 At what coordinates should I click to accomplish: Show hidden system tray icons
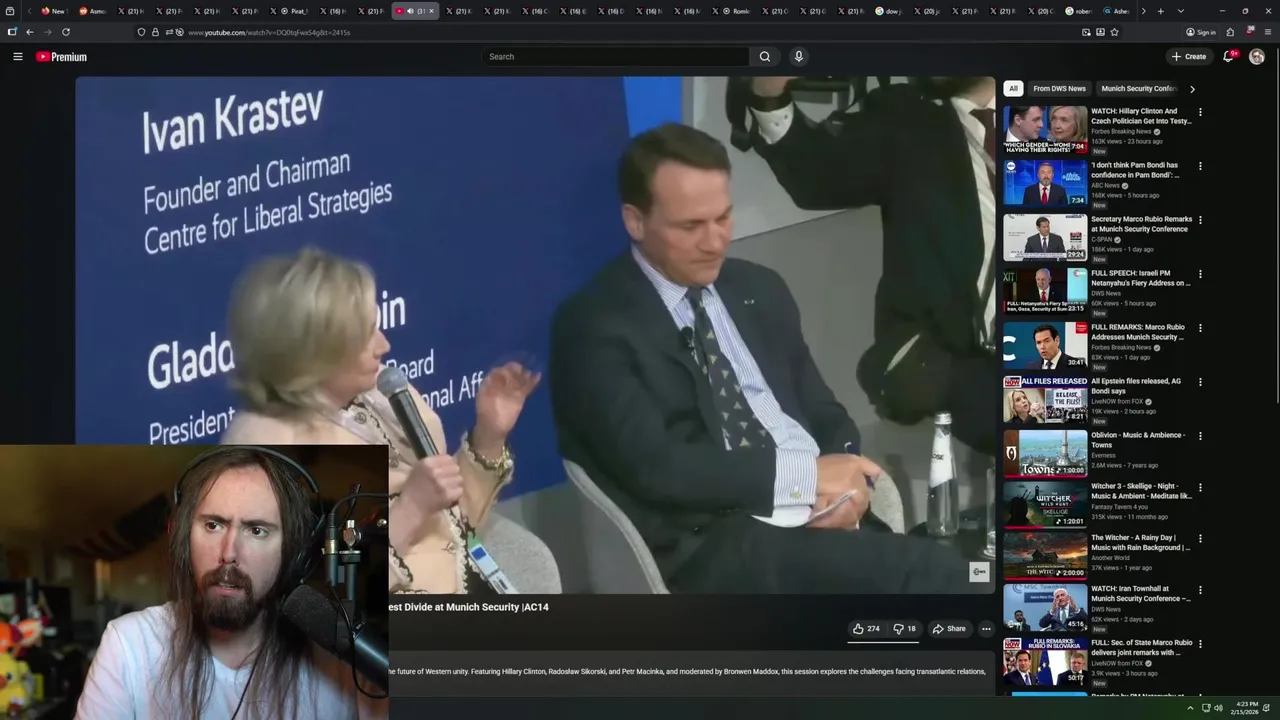[1191, 708]
